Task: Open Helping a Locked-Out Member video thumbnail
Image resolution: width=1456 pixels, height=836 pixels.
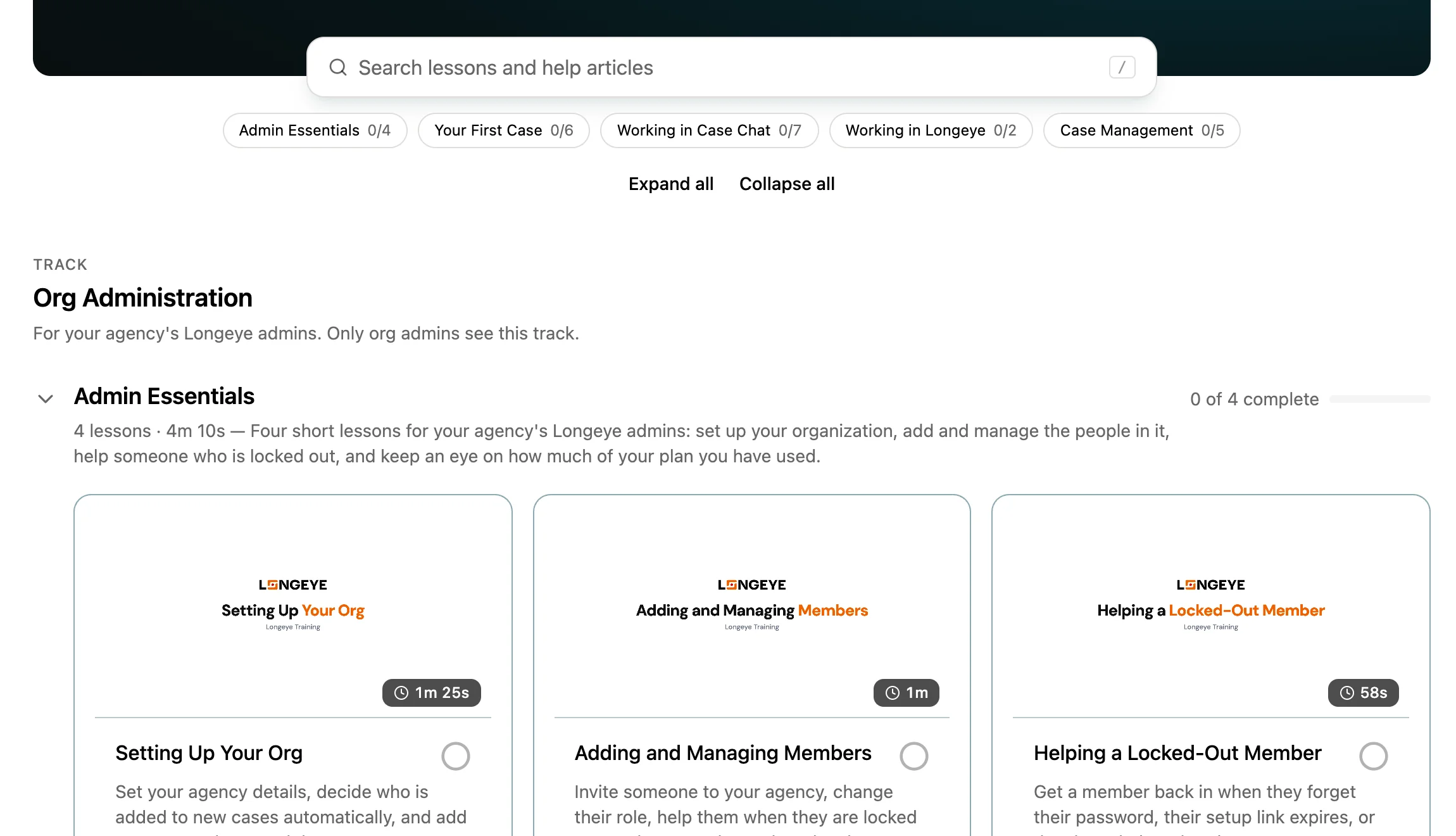Action: click(x=1211, y=607)
